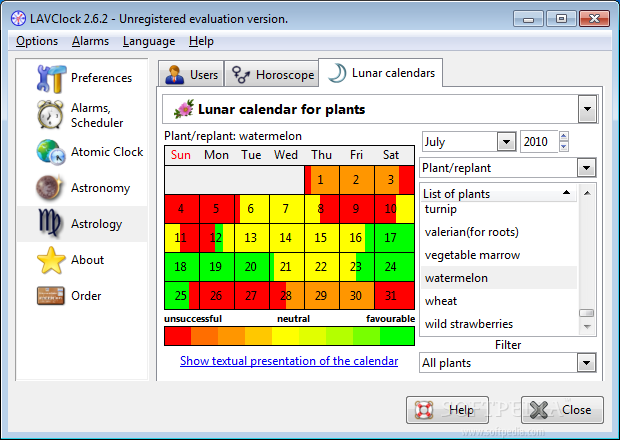620x440 pixels.
Task: Open the About star icon
Action: (51, 260)
